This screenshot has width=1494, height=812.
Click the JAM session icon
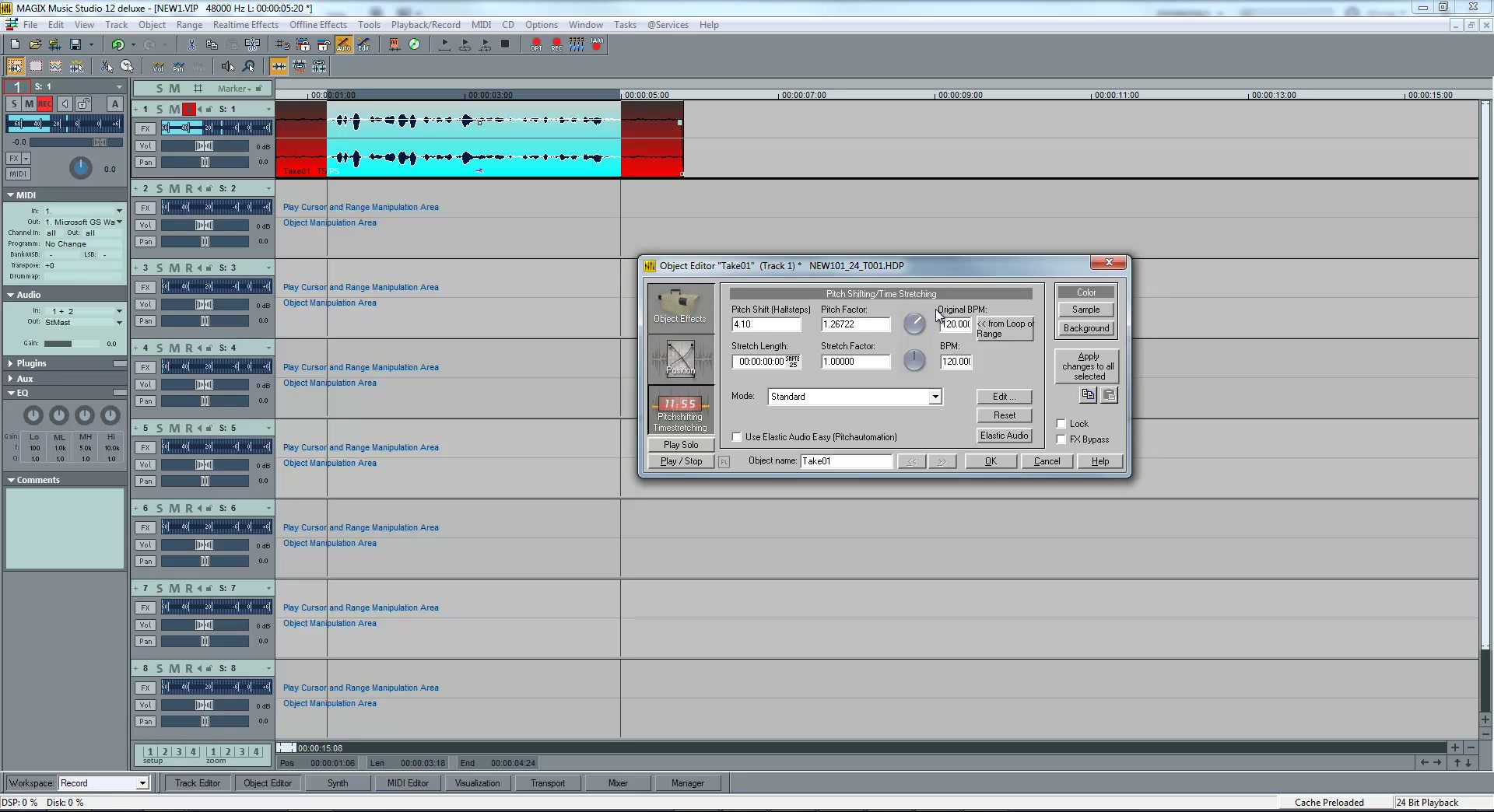point(597,45)
